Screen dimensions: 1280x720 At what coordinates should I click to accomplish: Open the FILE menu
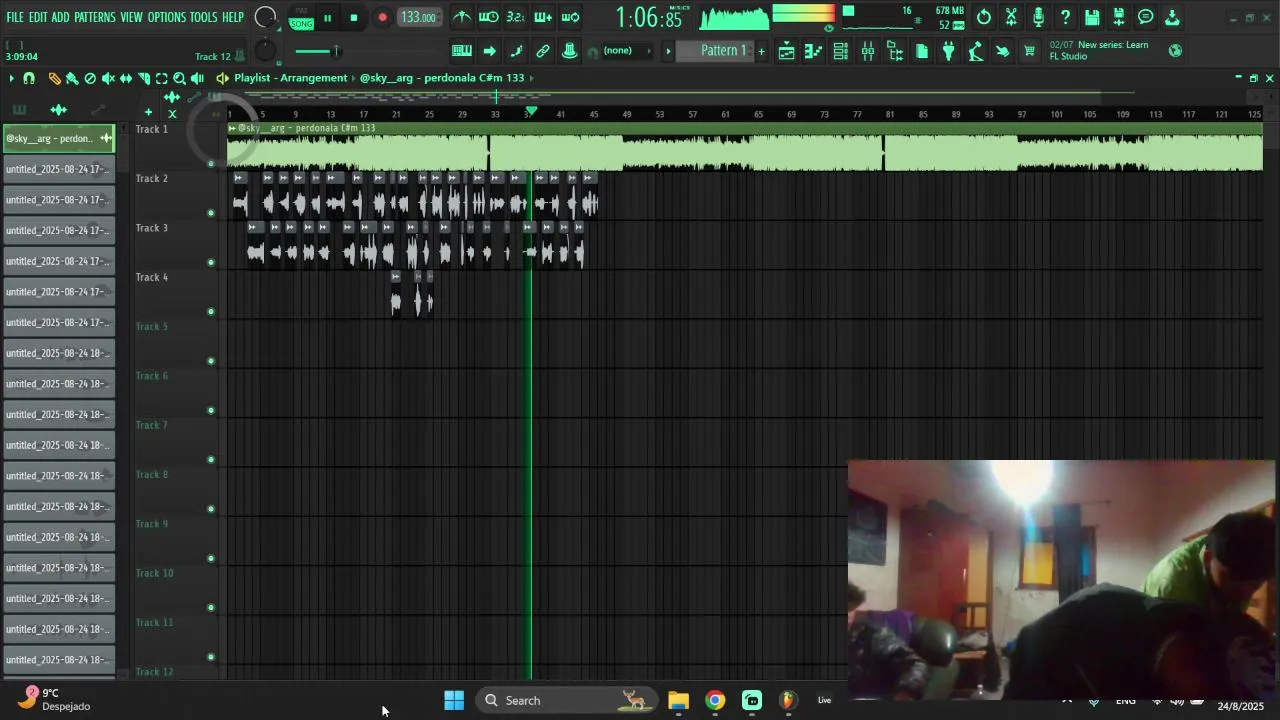pos(15,18)
